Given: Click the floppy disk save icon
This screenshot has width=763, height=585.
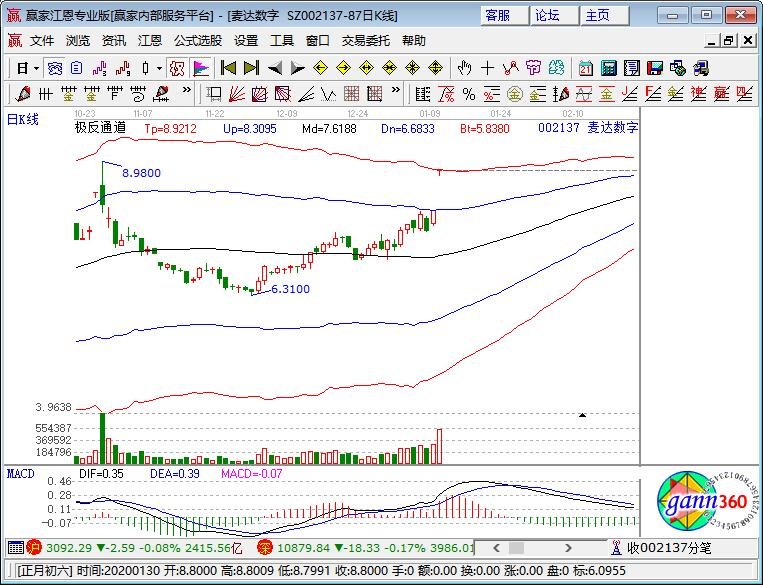Looking at the screenshot, I should coord(654,68).
